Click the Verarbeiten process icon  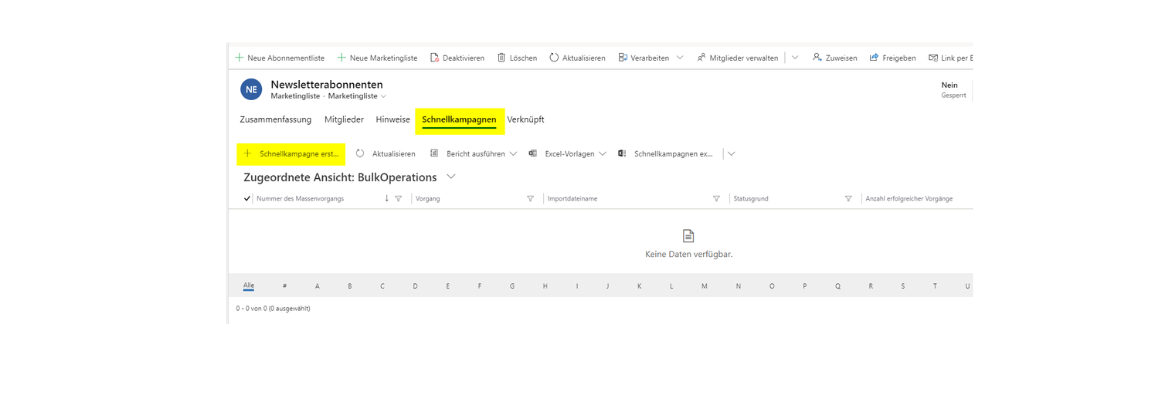click(x=622, y=57)
